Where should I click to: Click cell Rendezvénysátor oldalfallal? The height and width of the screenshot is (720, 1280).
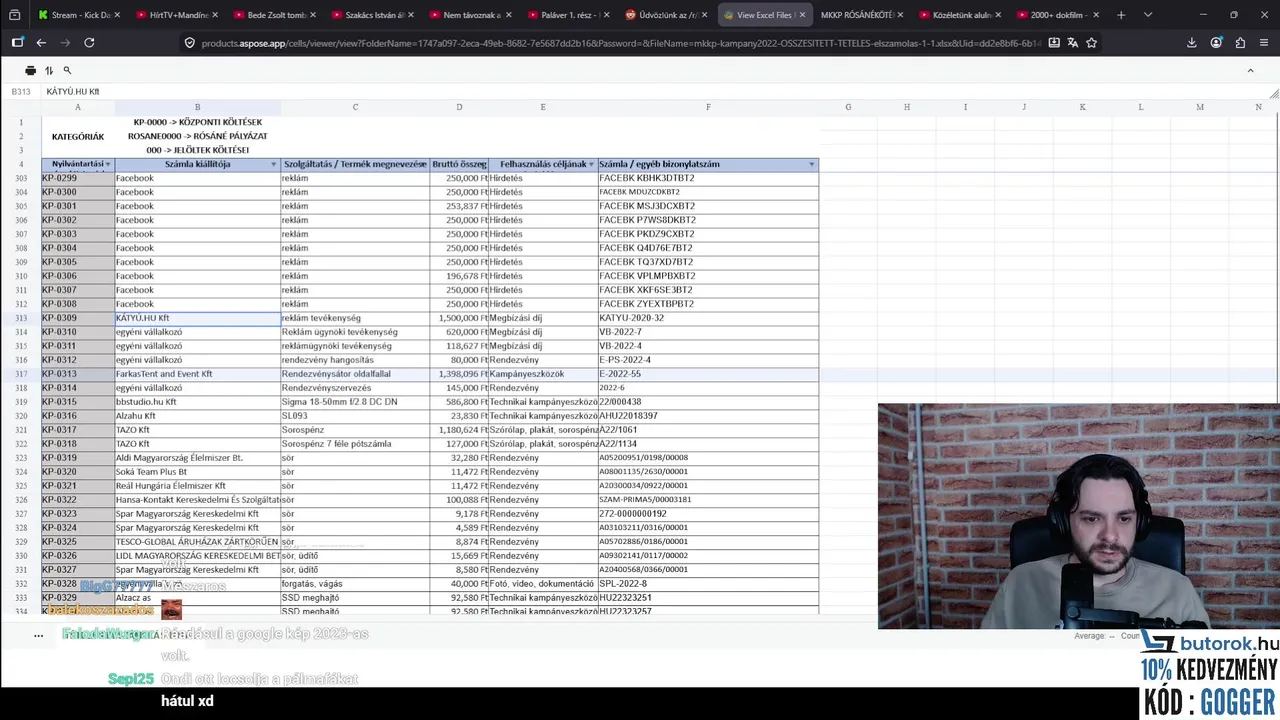pos(355,374)
